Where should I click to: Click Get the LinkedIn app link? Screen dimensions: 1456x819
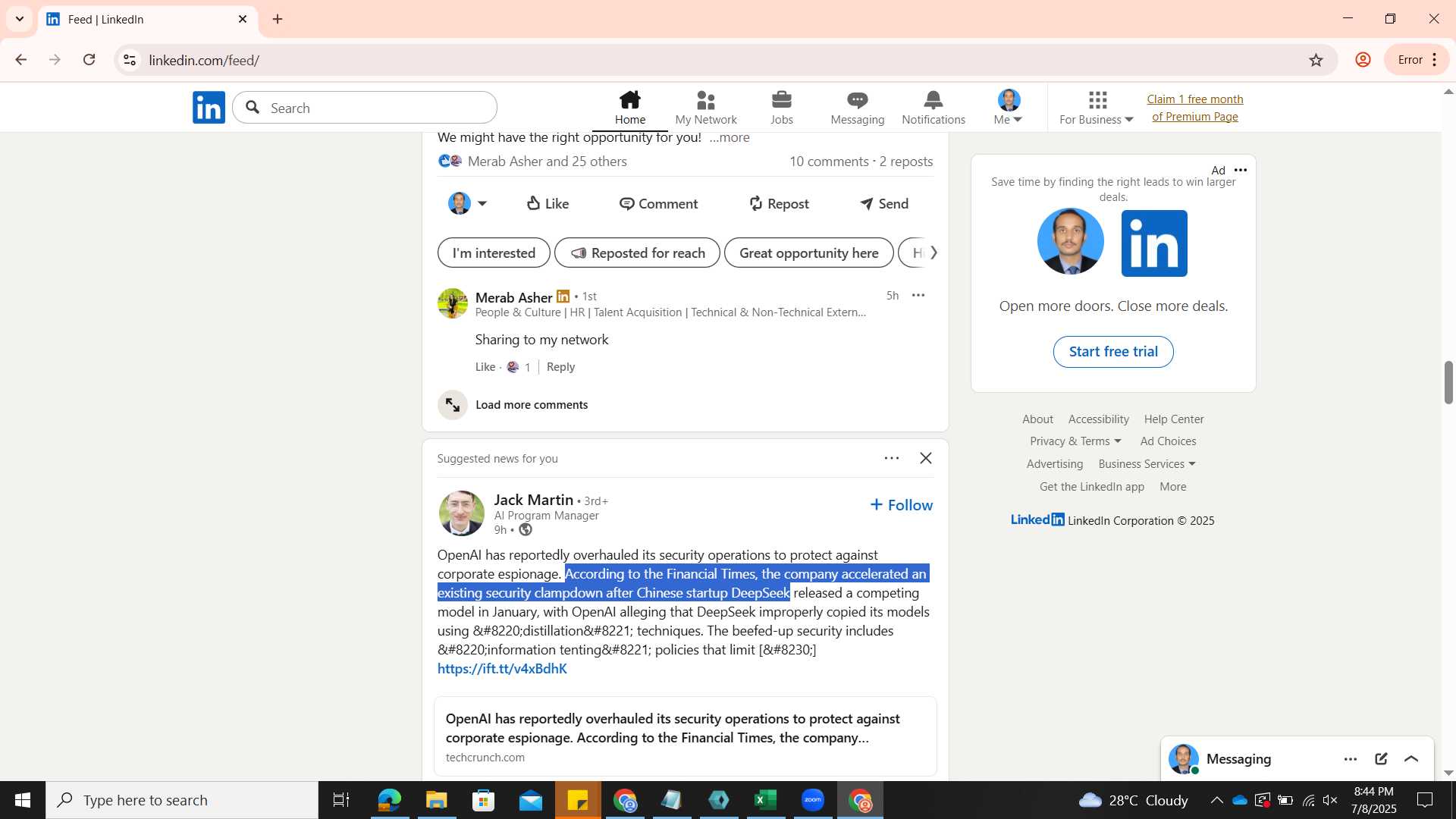tap(1092, 487)
